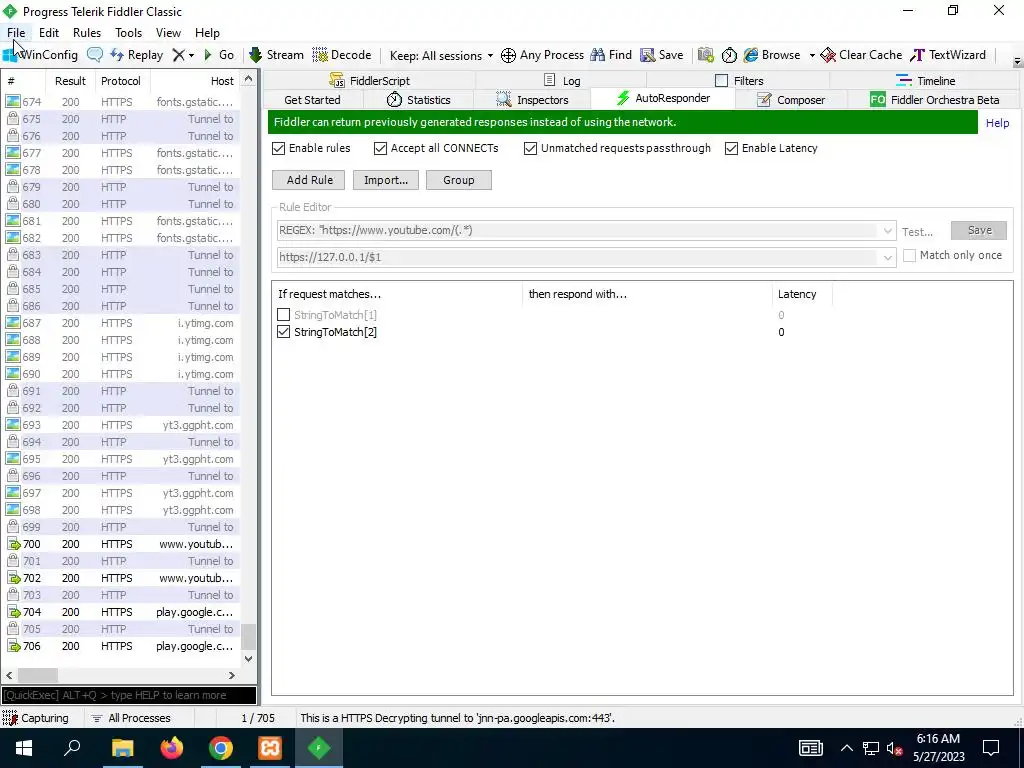This screenshot has width=1024, height=768.
Task: Open the AutoResponder Help link
Action: coord(997,123)
